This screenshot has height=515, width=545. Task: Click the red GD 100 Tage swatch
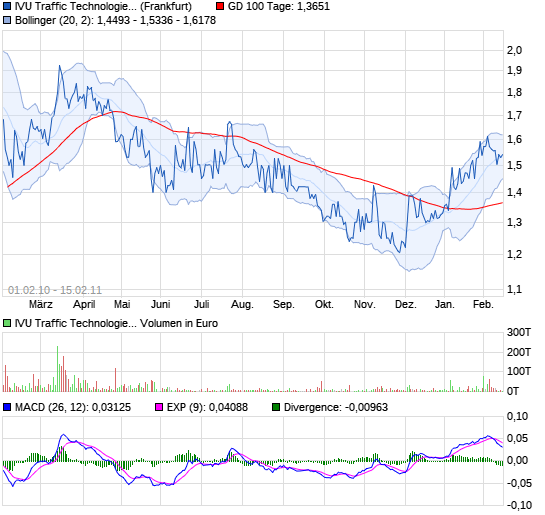(x=220, y=6)
